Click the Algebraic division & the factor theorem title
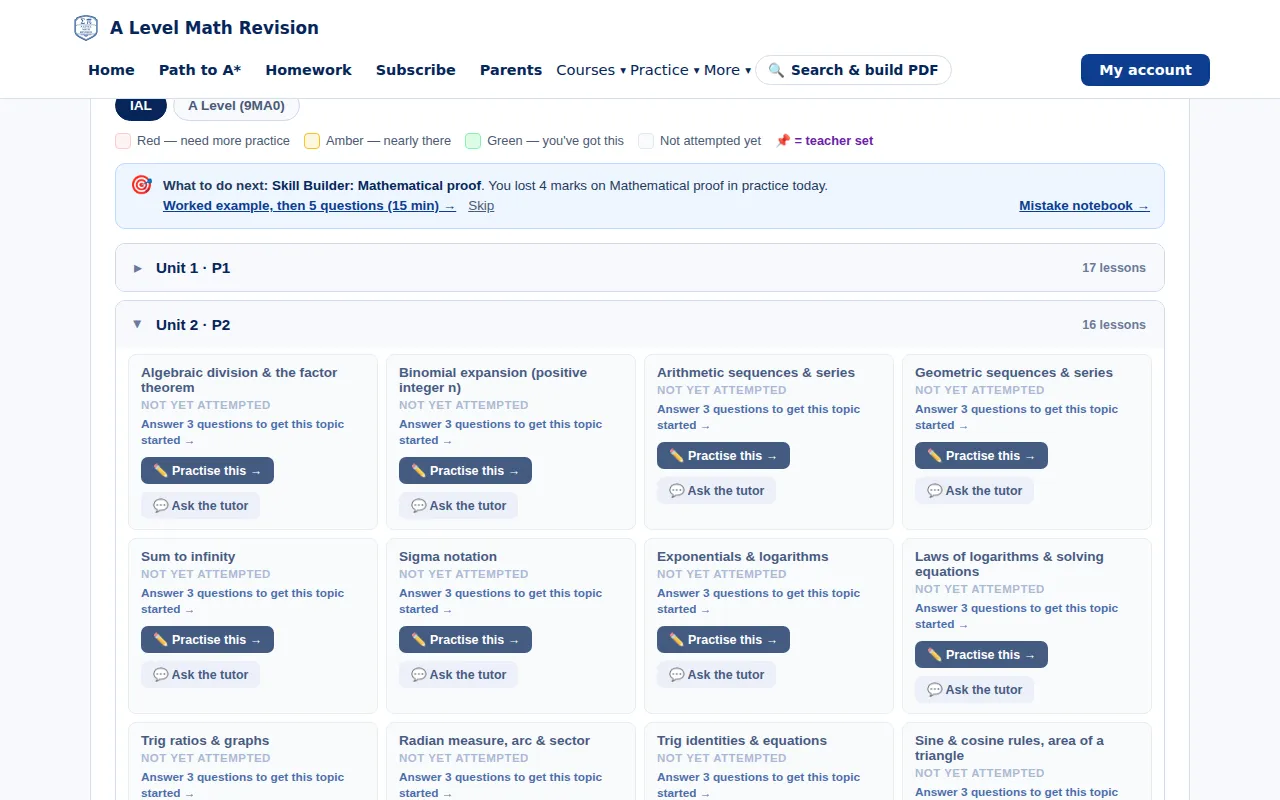 pos(239,380)
